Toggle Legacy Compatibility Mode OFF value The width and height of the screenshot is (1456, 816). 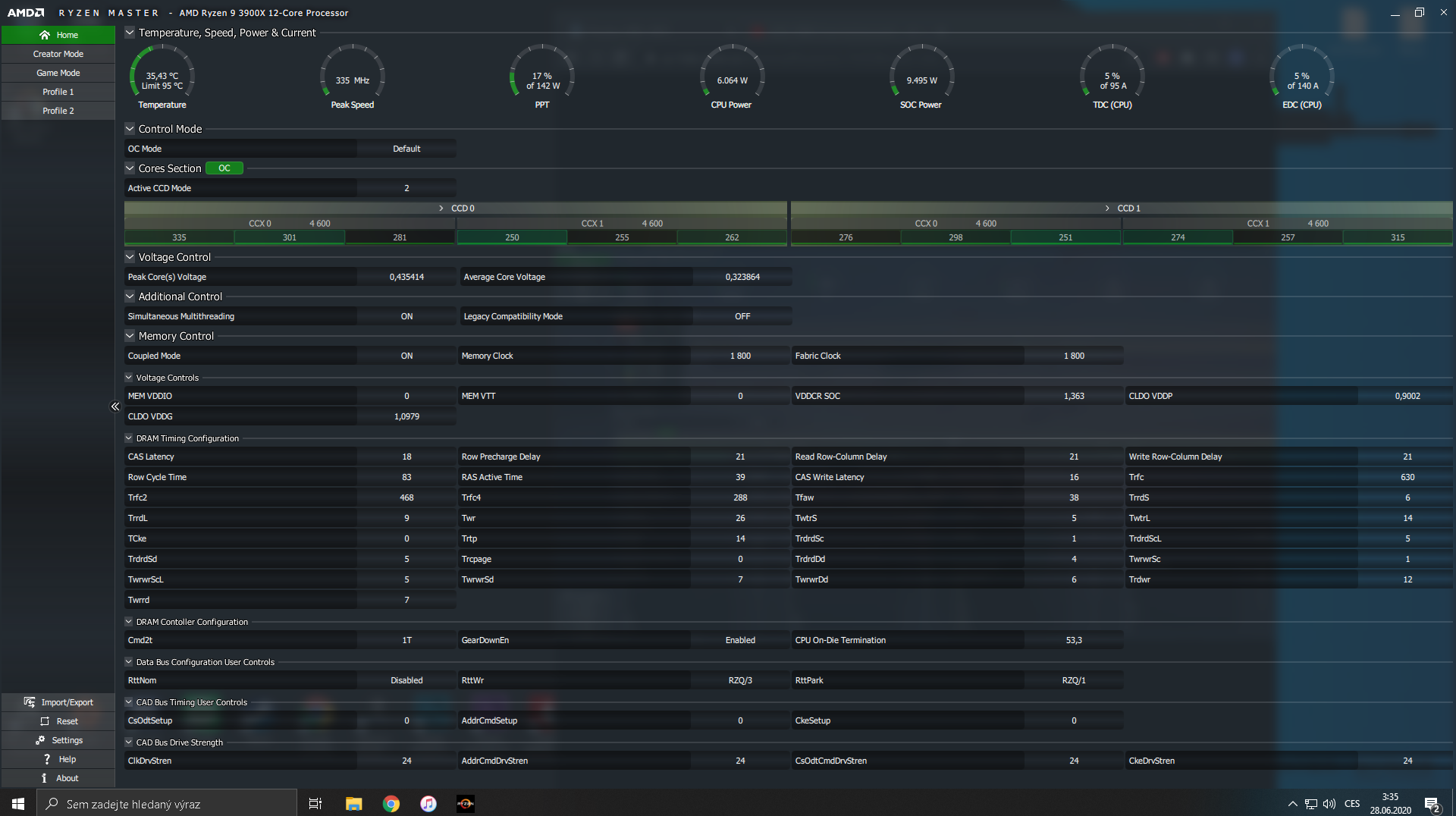click(742, 316)
